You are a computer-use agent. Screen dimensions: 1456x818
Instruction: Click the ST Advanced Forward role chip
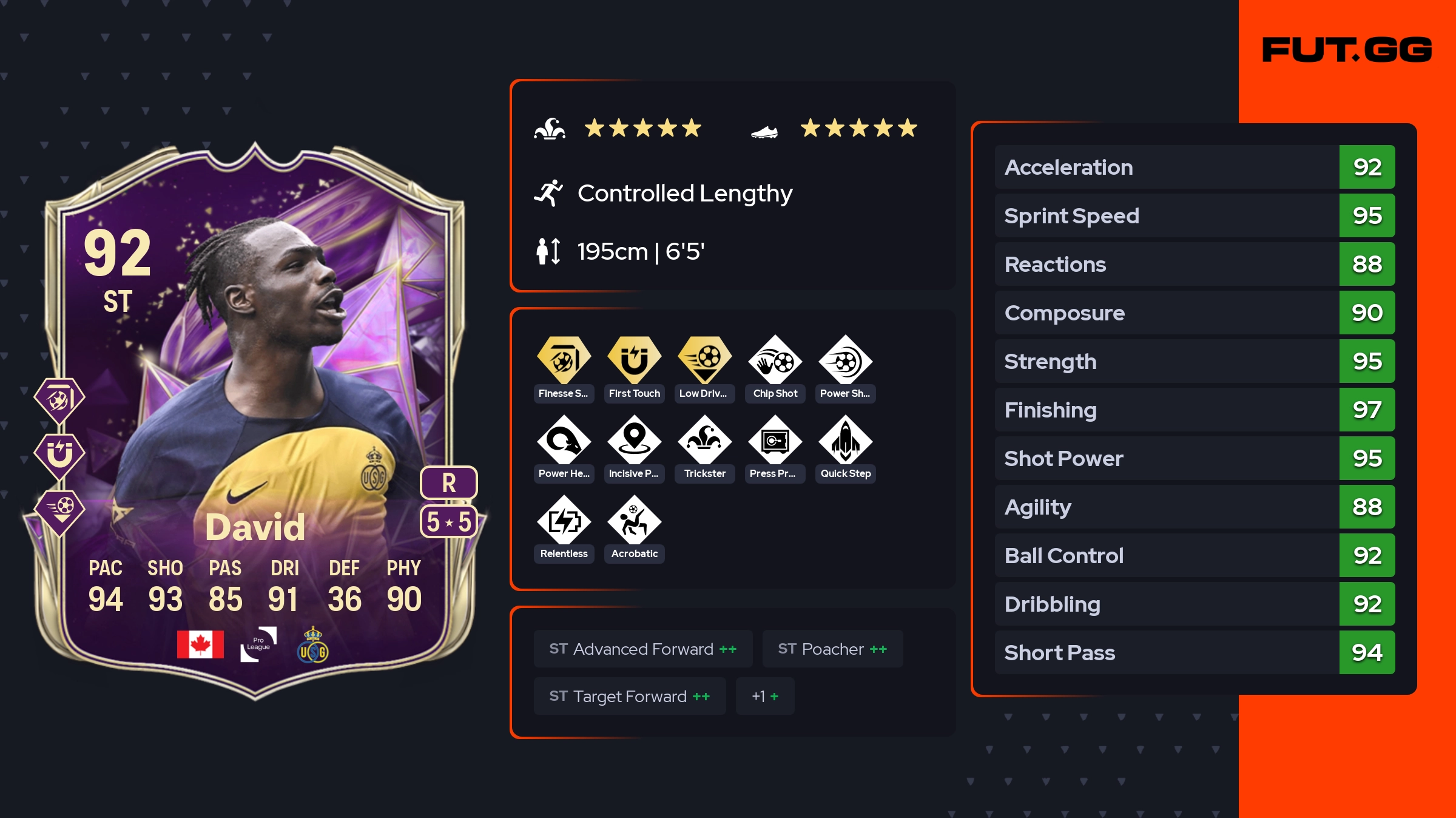(643, 649)
